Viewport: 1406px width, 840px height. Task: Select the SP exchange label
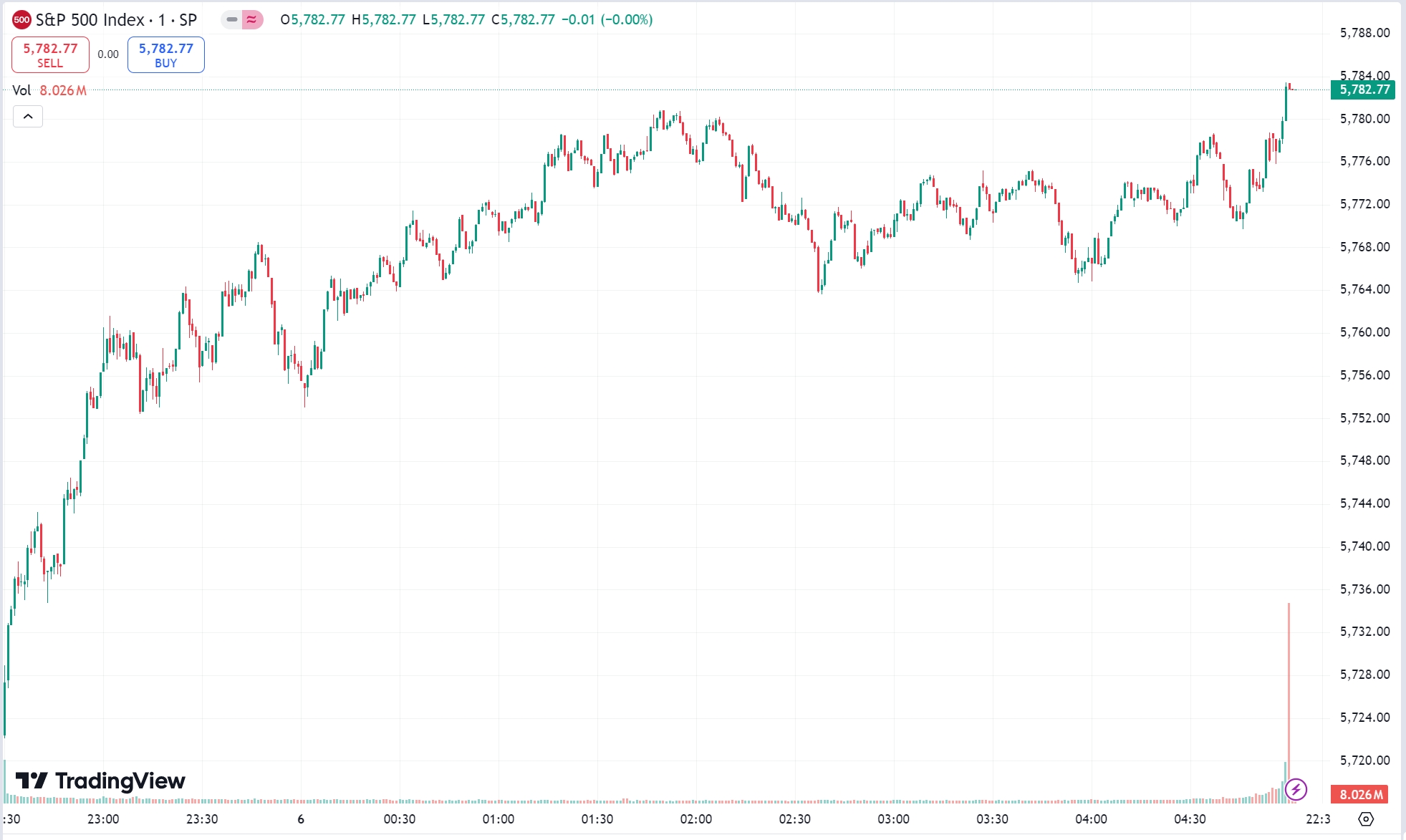coord(188,20)
